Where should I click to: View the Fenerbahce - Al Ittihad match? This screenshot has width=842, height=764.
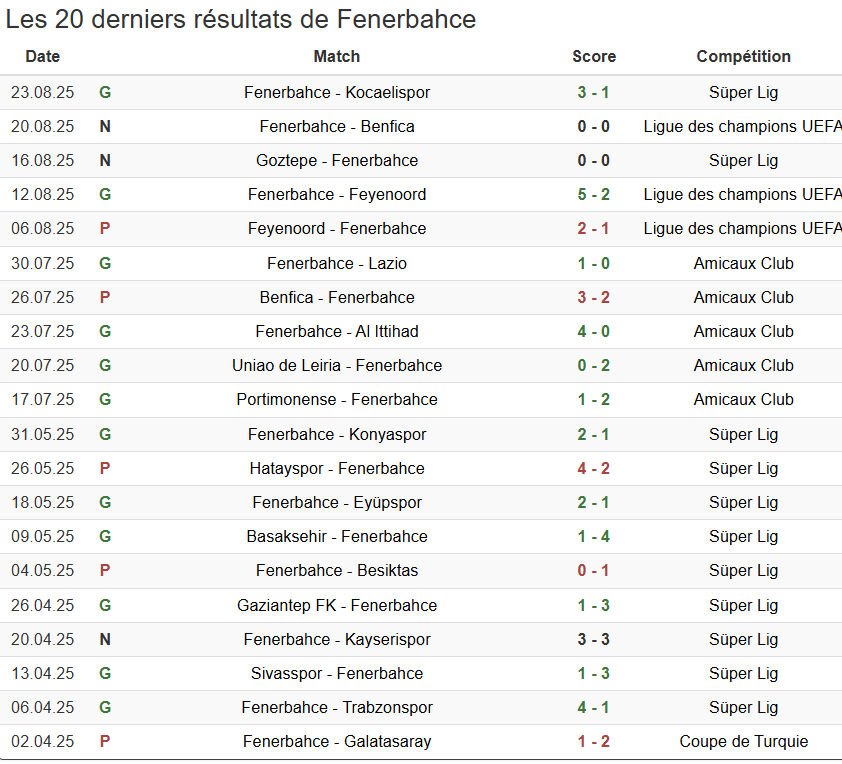pyautogui.click(x=337, y=332)
